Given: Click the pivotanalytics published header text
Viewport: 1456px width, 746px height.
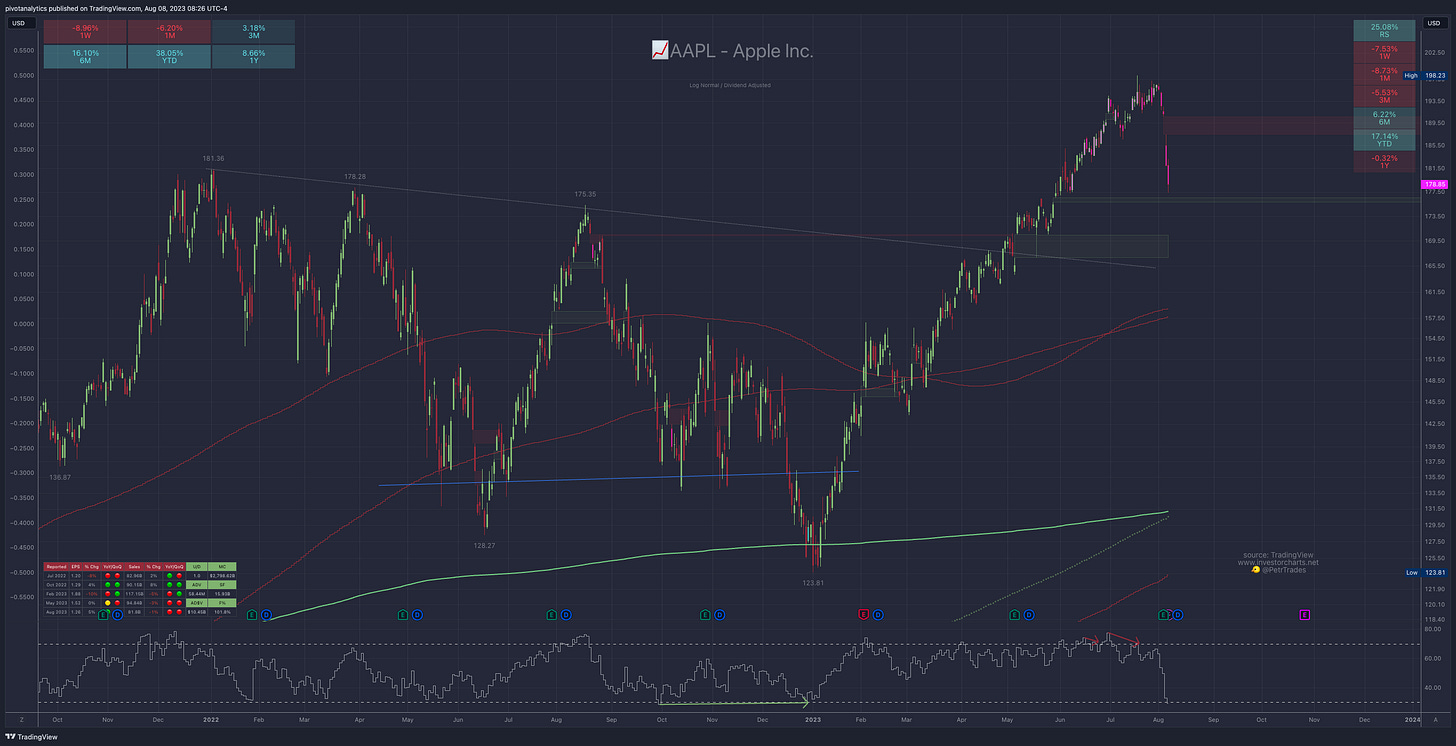Looking at the screenshot, I should tap(115, 7).
